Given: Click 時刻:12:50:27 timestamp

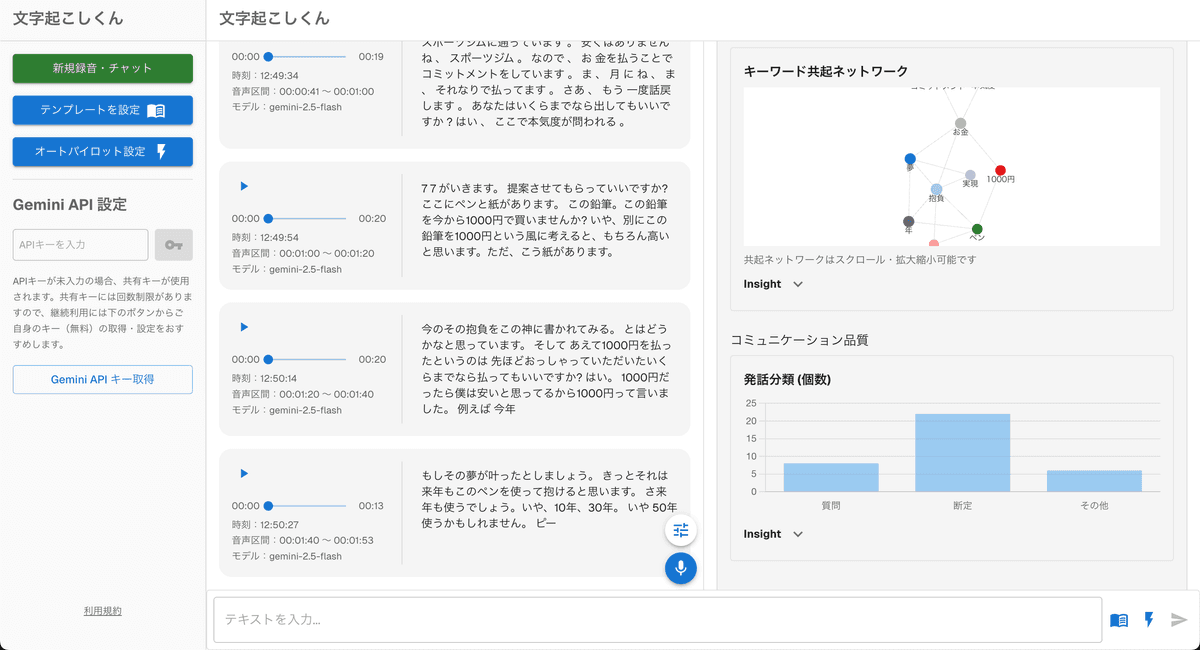Looking at the screenshot, I should pyautogui.click(x=265, y=524).
